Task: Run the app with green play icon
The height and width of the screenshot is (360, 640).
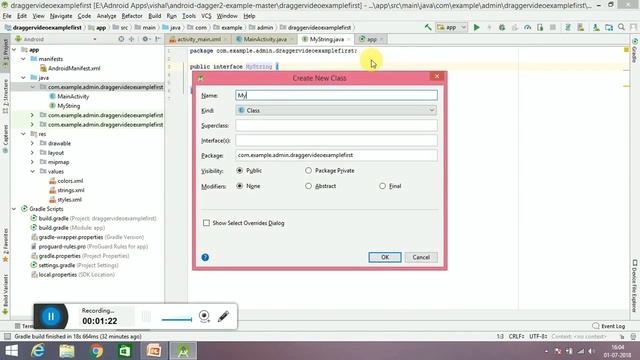Action: (x=476, y=27)
